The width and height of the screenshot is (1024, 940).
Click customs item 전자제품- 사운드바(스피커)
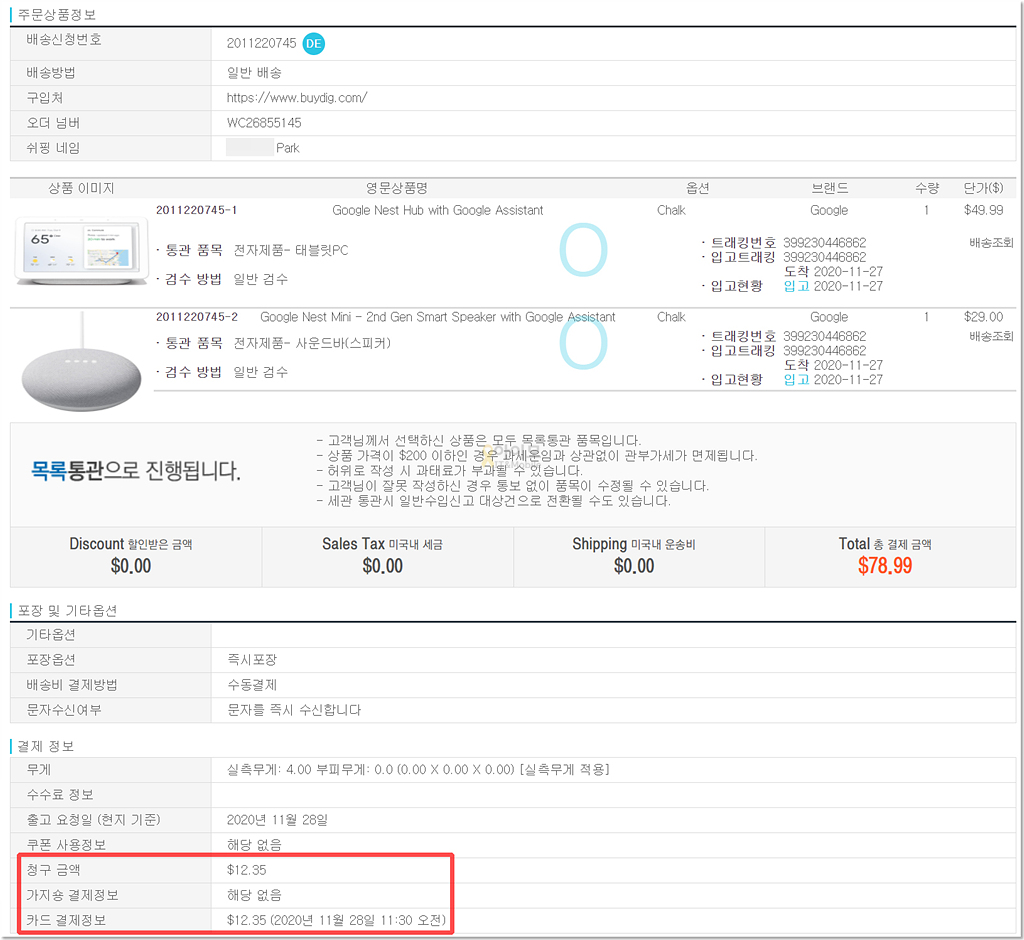coord(312,343)
